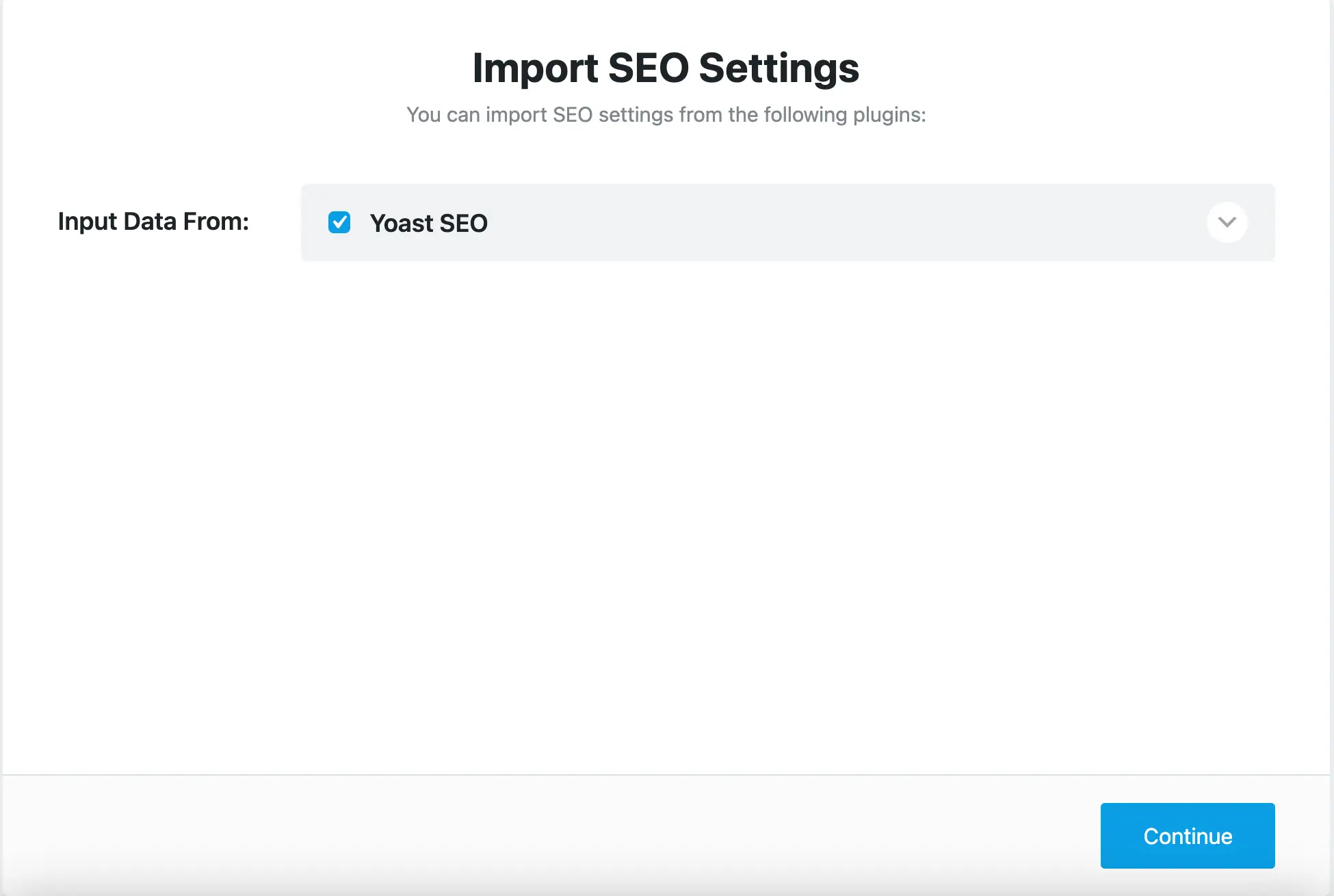Click the Yoast SEO label text
The width and height of the screenshot is (1334, 896).
[x=428, y=223]
